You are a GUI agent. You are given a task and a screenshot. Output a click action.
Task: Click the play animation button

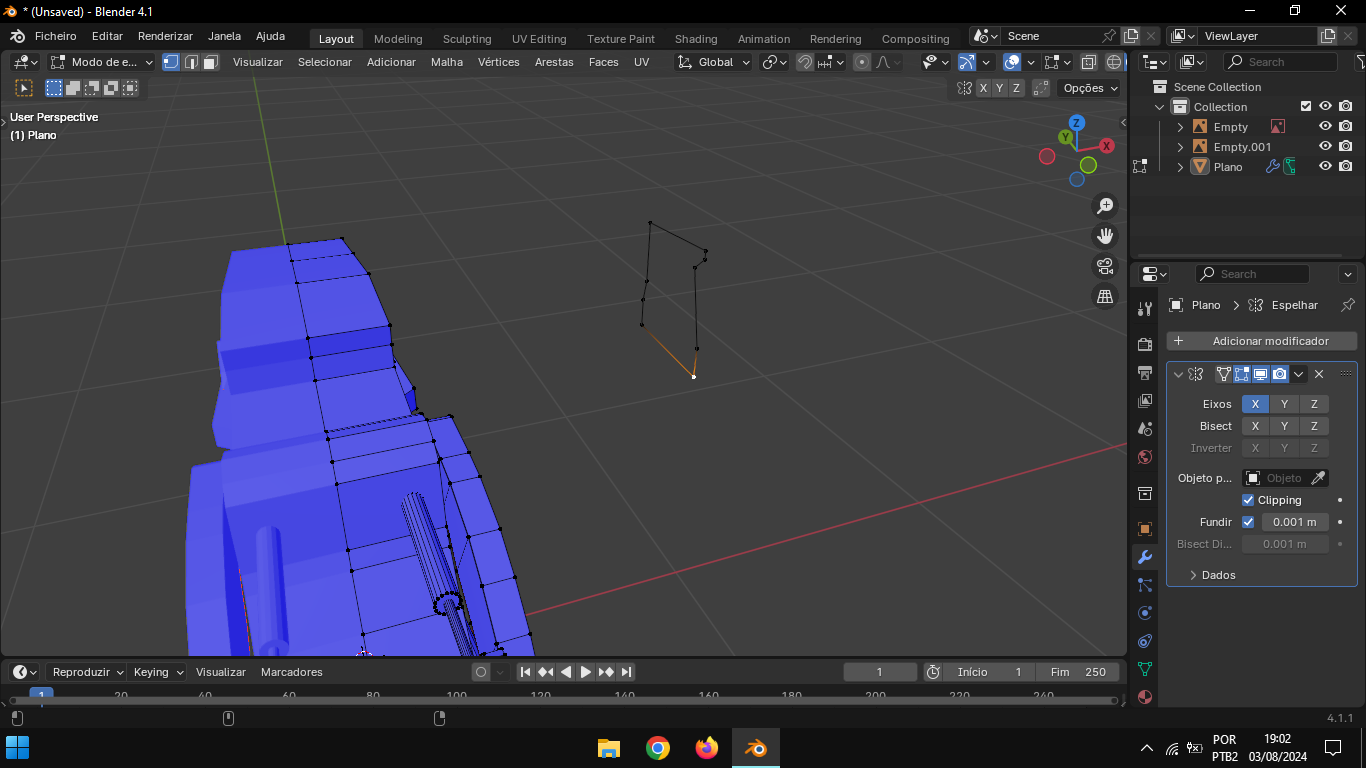586,672
